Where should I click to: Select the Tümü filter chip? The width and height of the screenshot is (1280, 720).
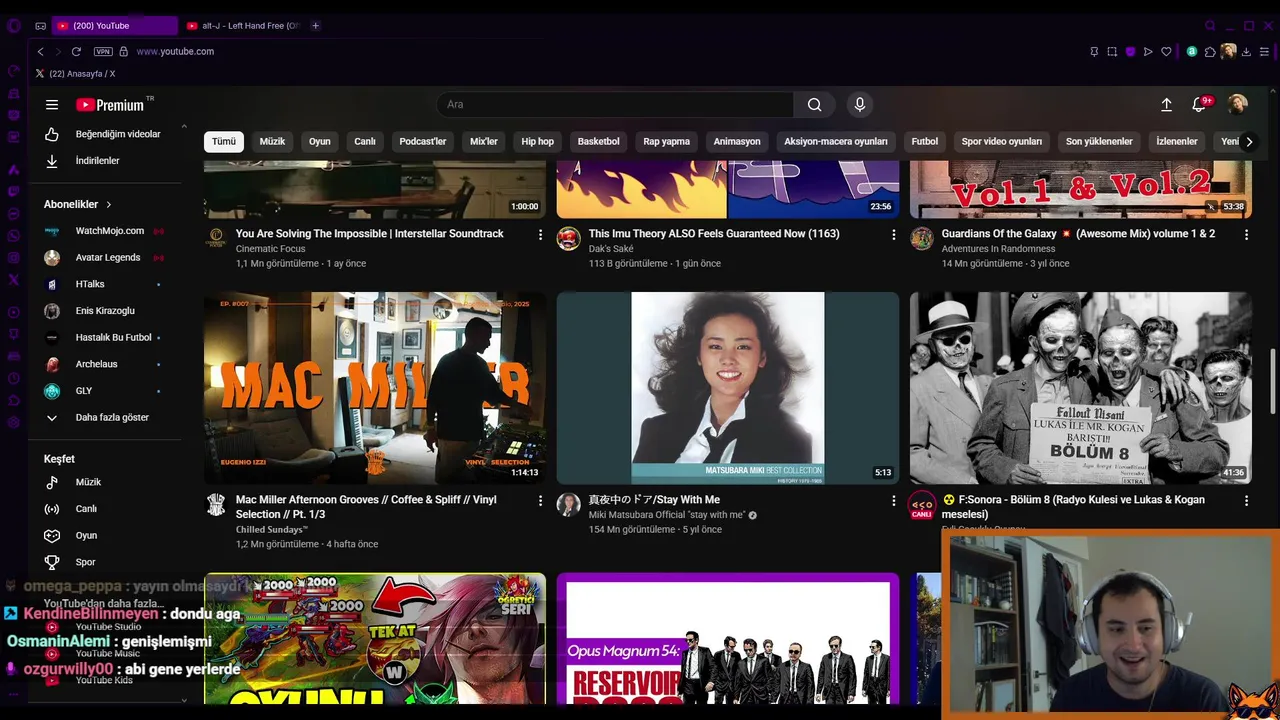point(224,141)
